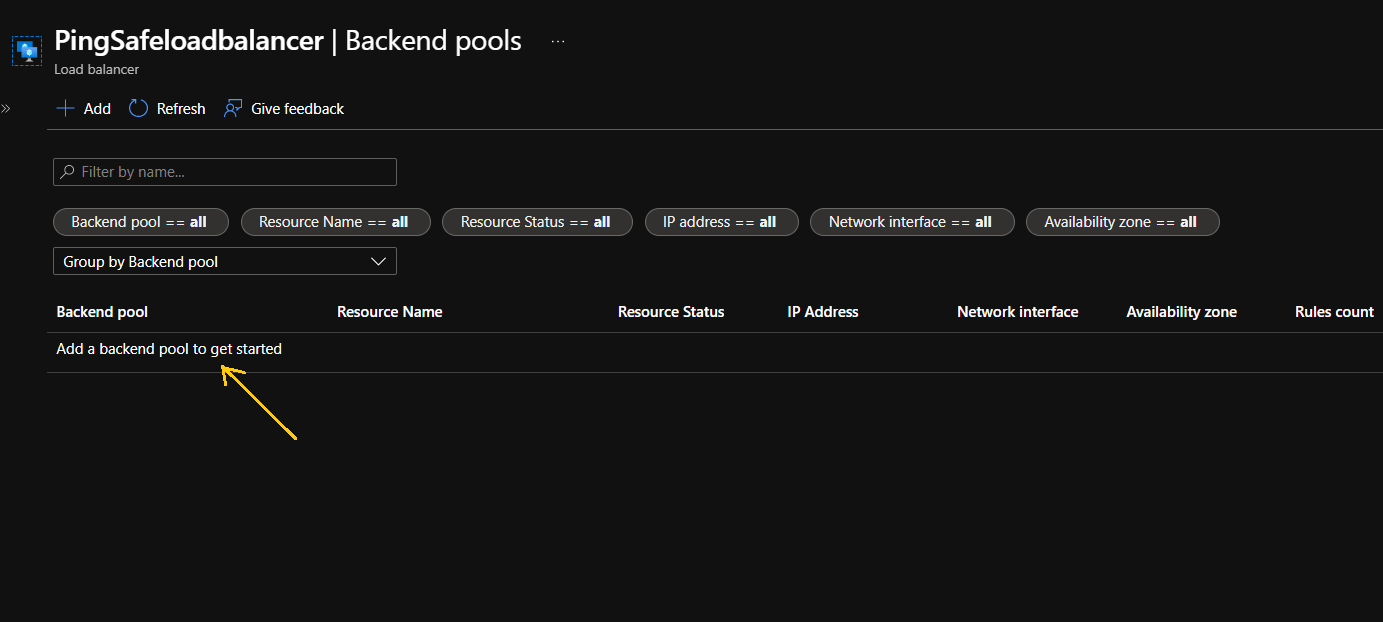The height and width of the screenshot is (622, 1383).
Task: Click the Give feedback person icon
Action: (x=233, y=108)
